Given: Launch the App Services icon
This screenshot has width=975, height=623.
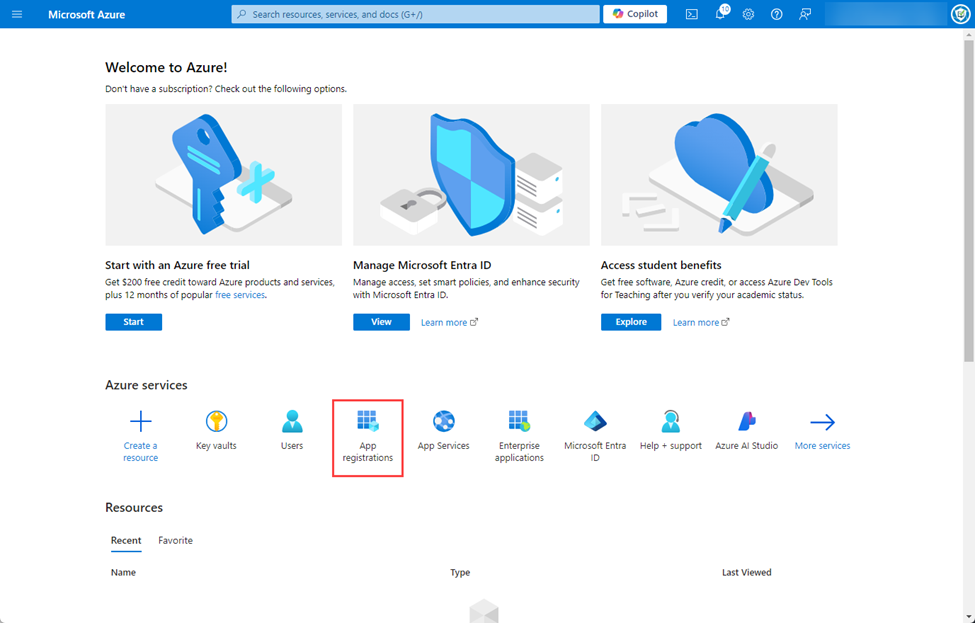Looking at the screenshot, I should coord(443,421).
